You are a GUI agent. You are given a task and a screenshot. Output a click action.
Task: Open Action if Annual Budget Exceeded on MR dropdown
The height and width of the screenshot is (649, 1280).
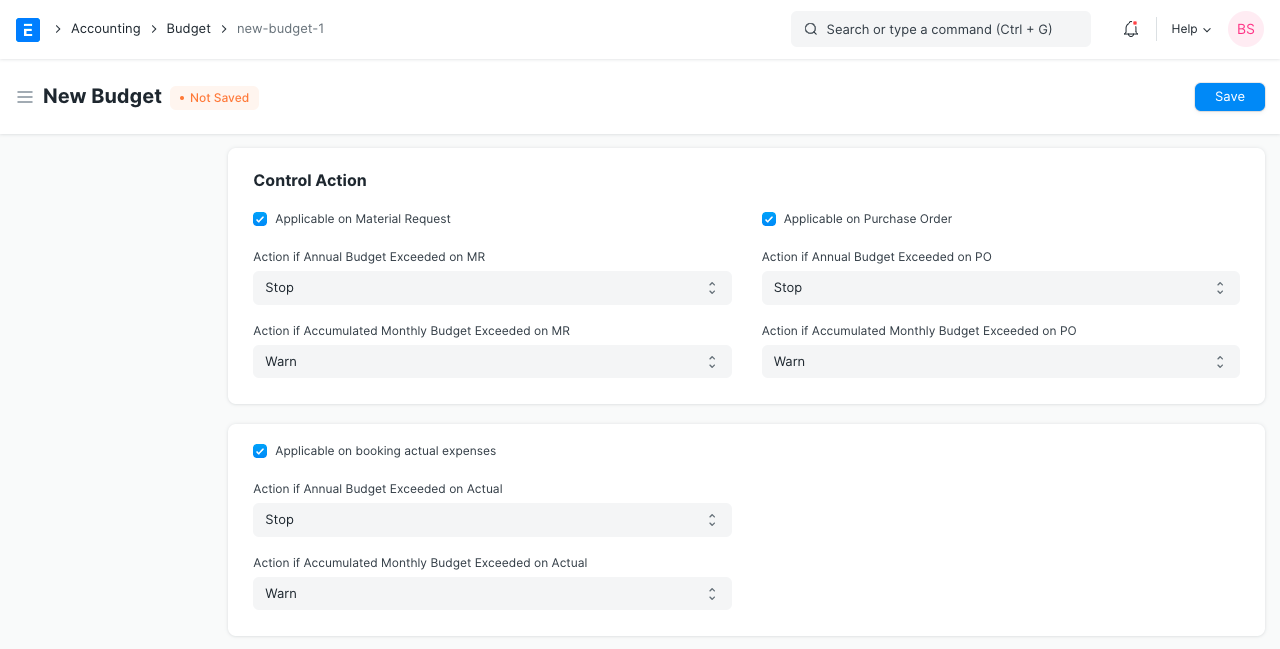[492, 288]
